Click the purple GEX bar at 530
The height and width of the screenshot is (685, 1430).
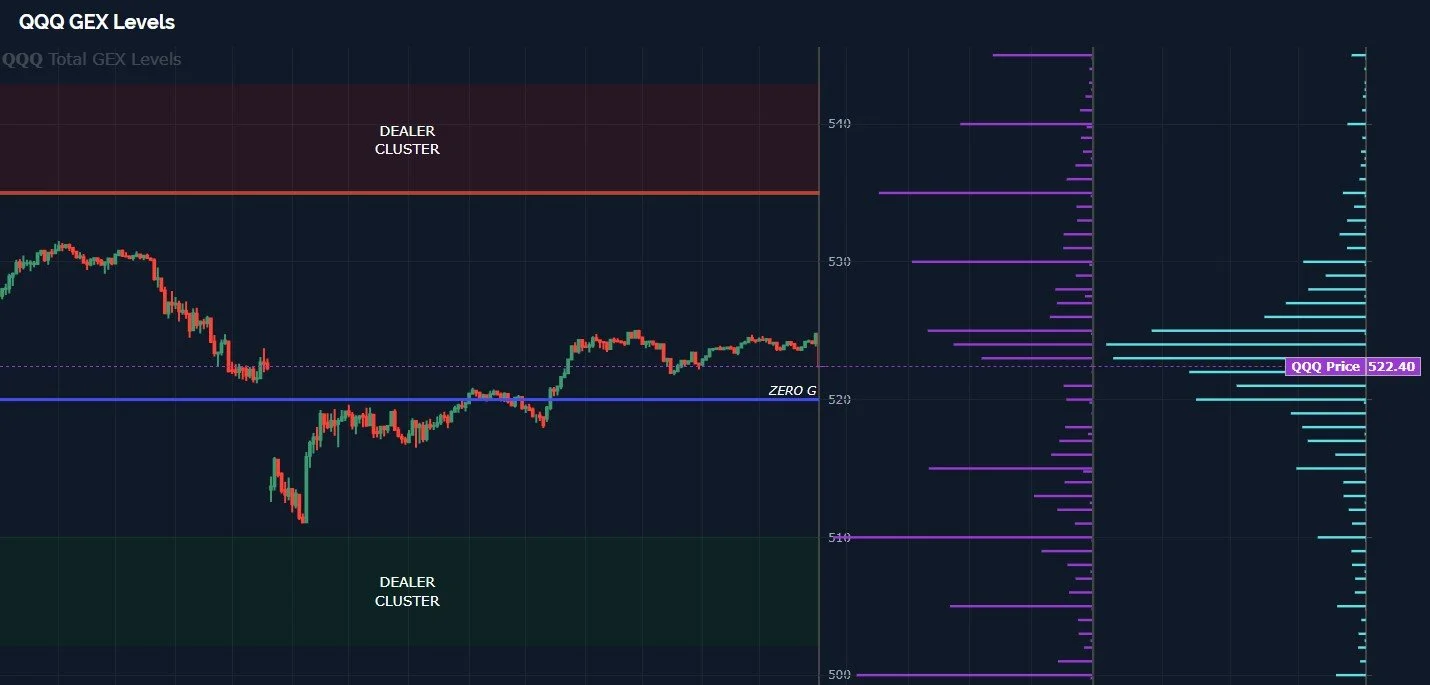(x=1002, y=262)
